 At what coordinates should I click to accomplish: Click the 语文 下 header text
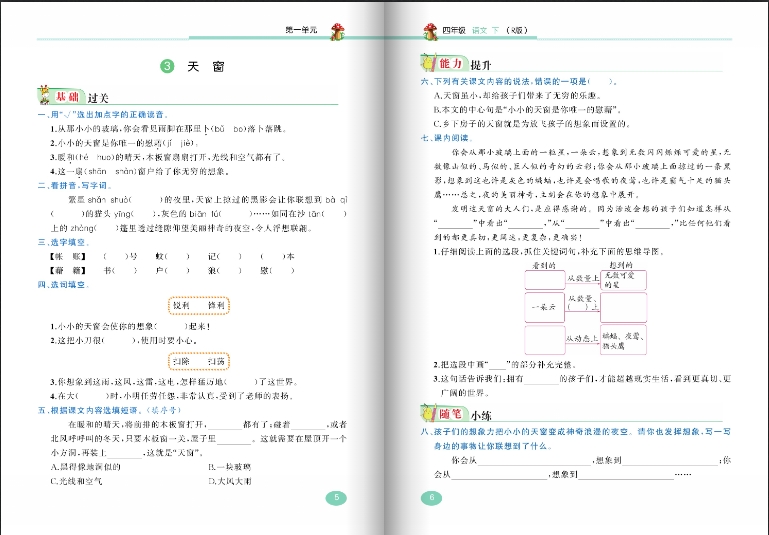pos(488,32)
